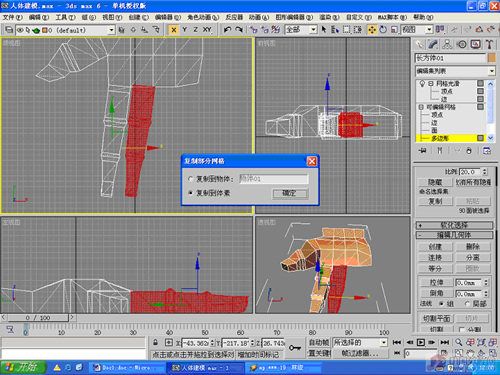Click the Show End Result icon

click(440, 151)
